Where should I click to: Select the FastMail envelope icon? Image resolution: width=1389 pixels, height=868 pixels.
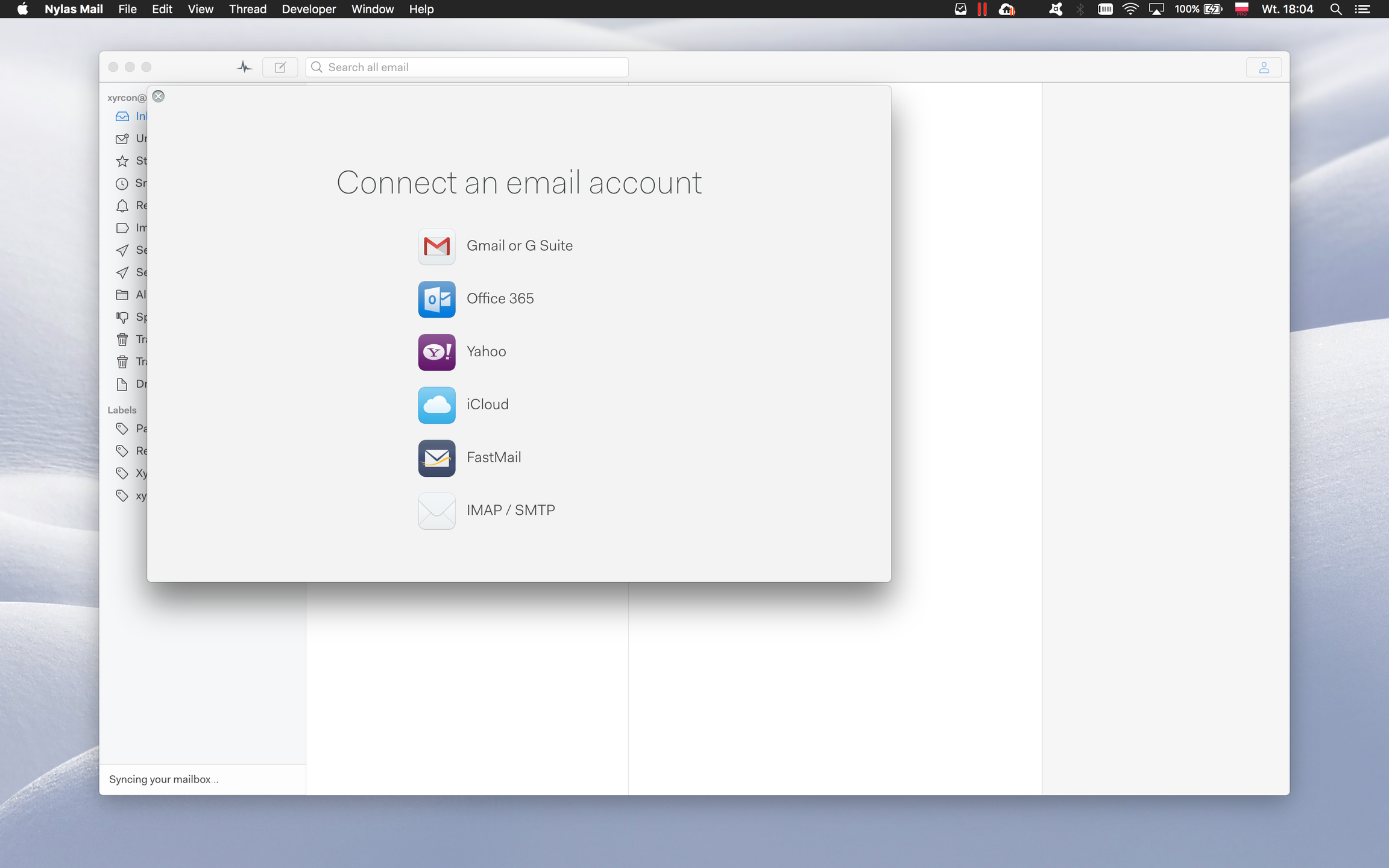[x=436, y=458]
